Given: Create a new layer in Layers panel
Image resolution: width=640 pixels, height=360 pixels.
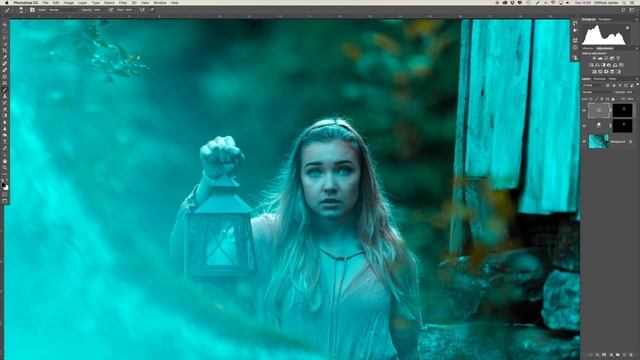Looking at the screenshot, I should (624, 355).
